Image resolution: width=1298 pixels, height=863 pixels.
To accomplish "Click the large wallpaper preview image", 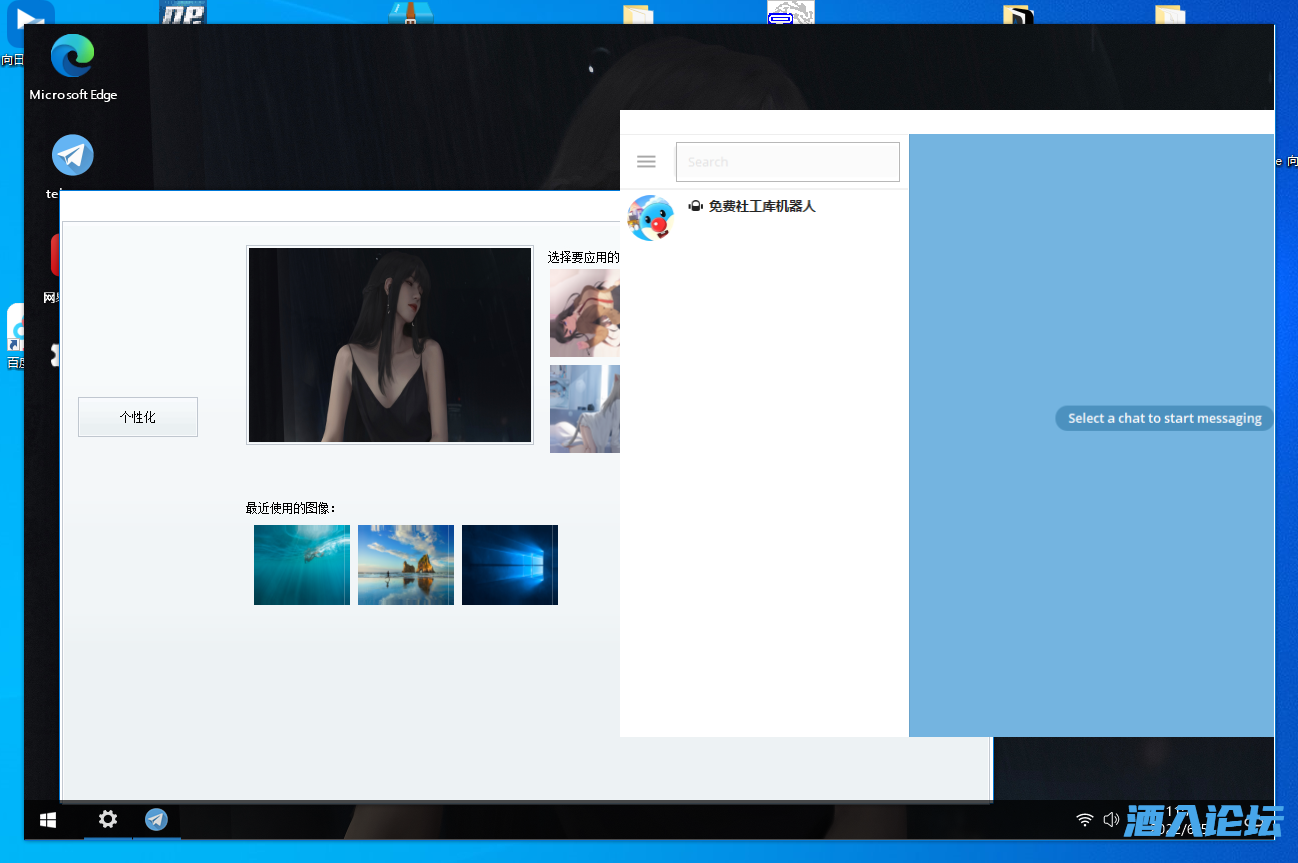I will click(x=390, y=345).
